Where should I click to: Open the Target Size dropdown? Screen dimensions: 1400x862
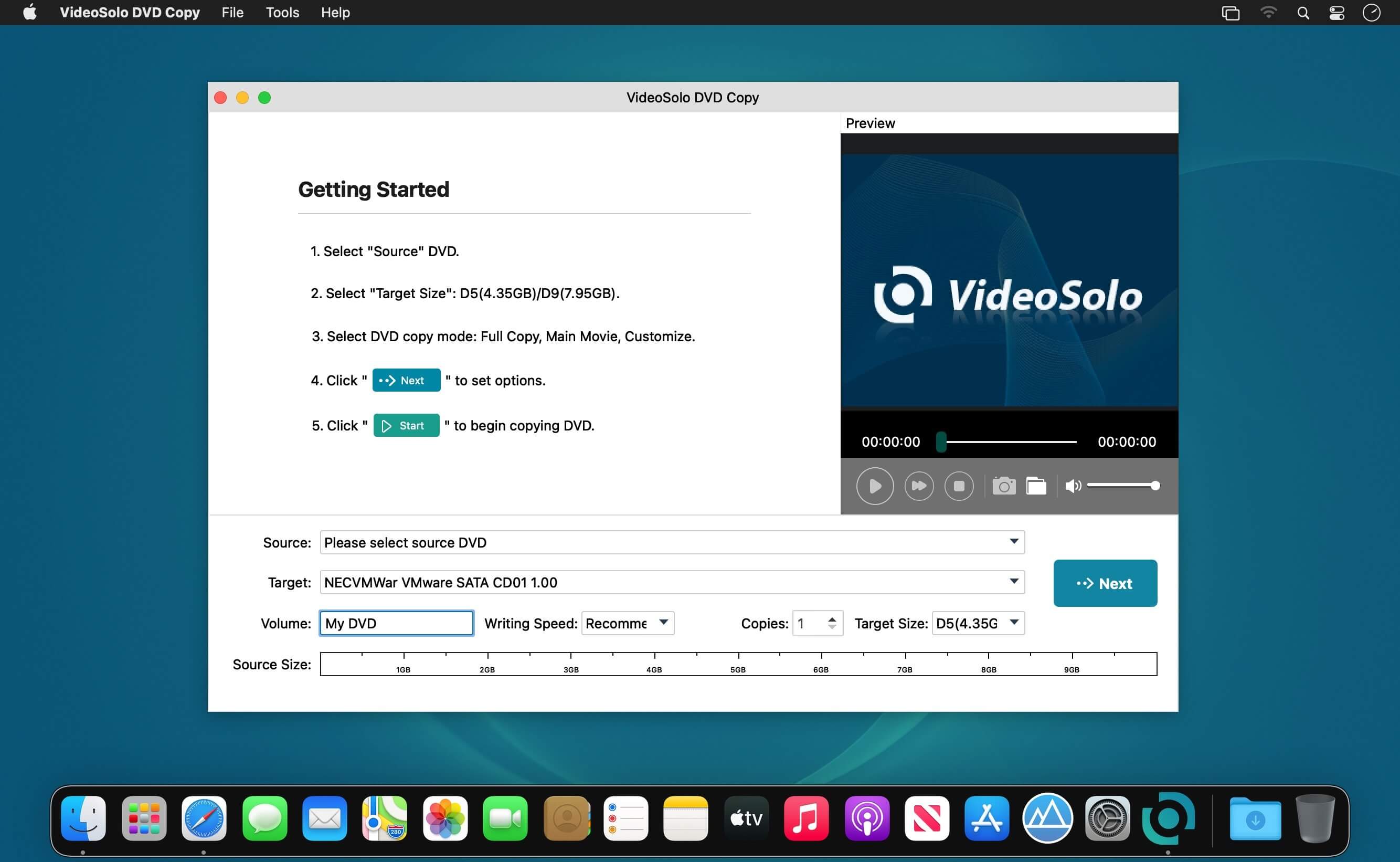click(1014, 623)
